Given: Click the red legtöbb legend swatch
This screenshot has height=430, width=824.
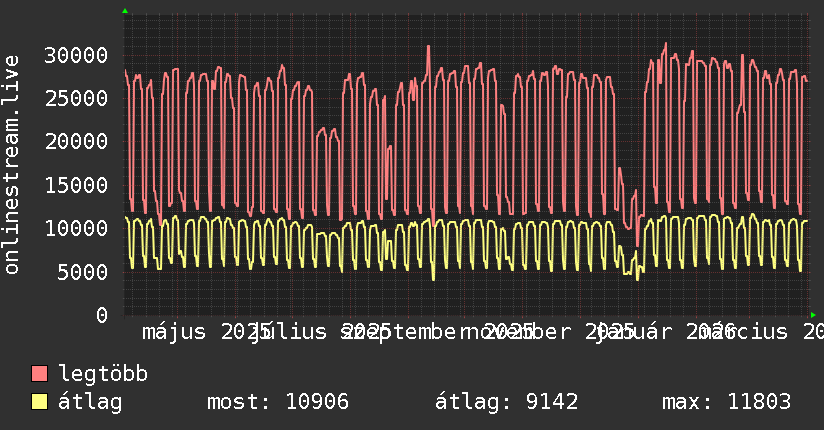Looking at the screenshot, I should coord(39,374).
